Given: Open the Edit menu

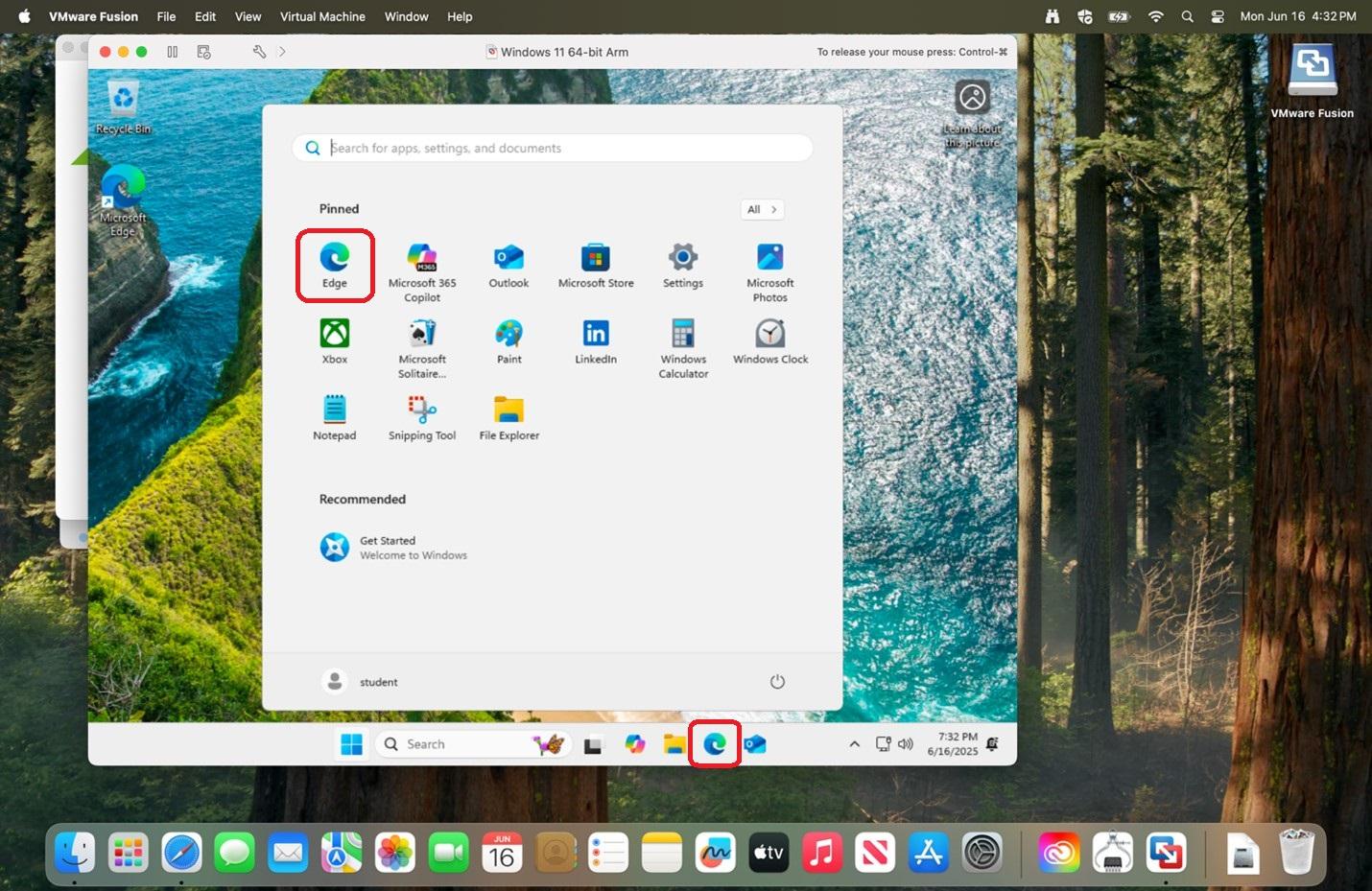Looking at the screenshot, I should tap(205, 16).
